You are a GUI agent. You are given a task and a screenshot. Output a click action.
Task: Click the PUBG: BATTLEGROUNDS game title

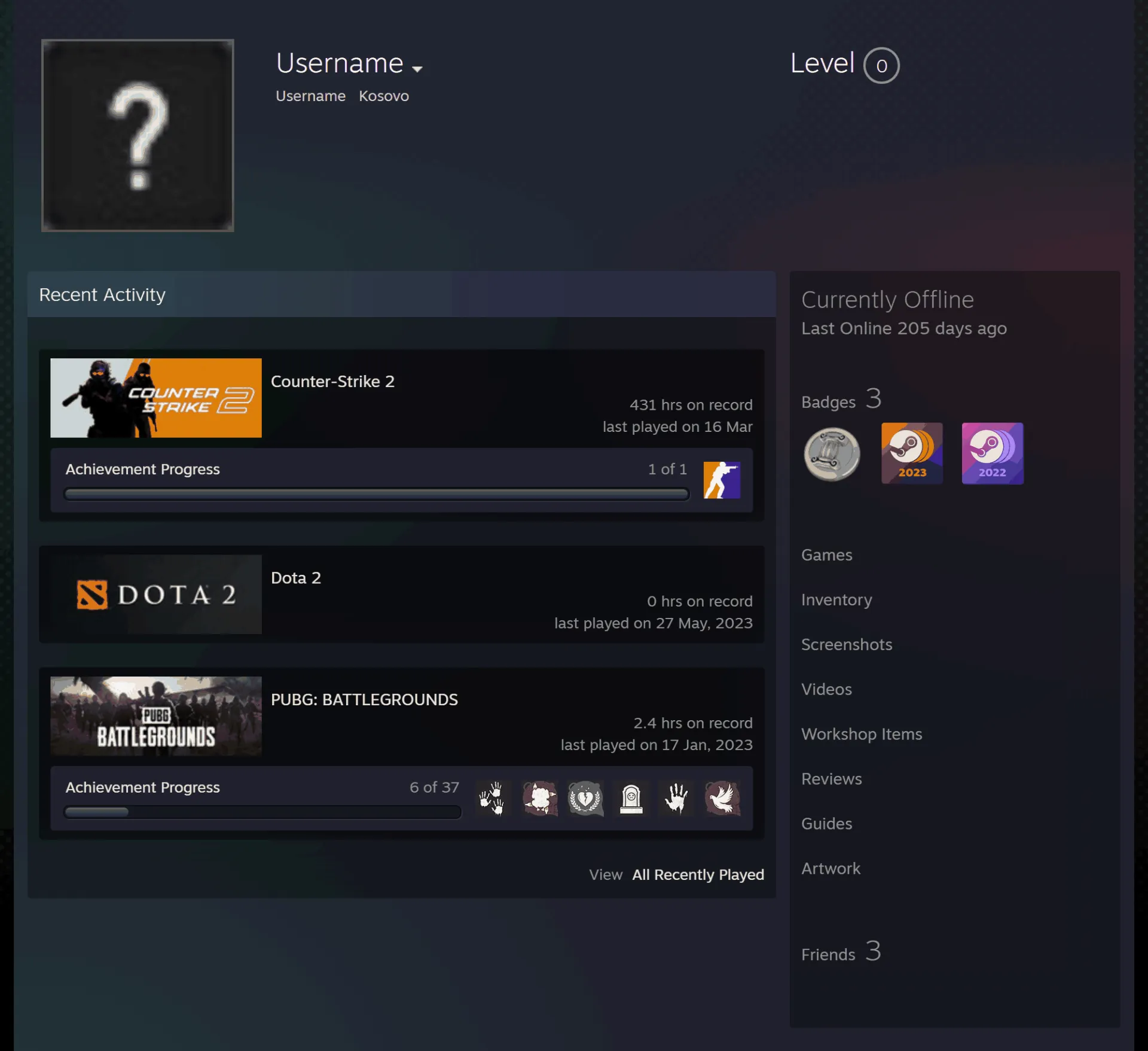[x=364, y=700]
